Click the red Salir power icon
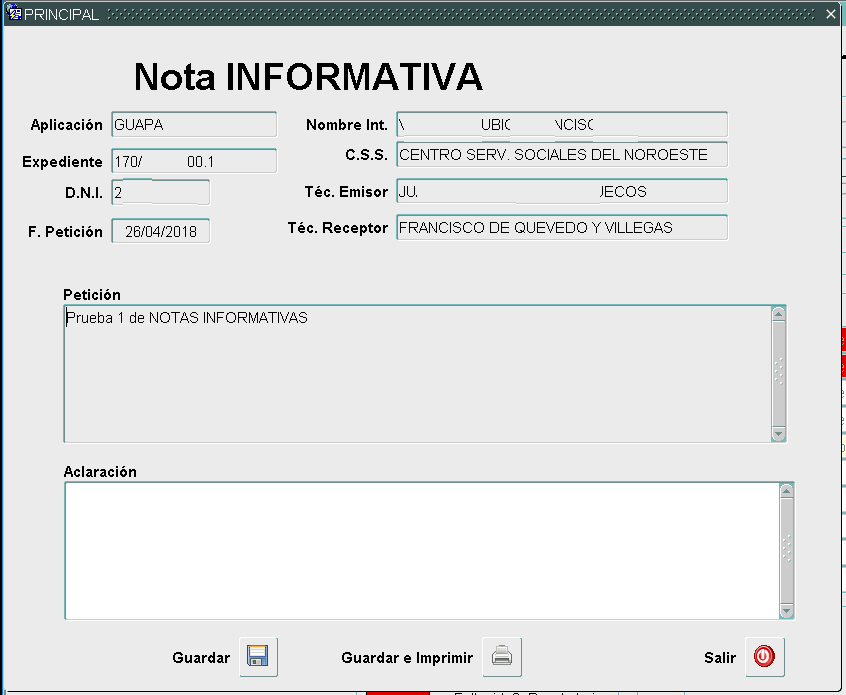846x695 pixels. point(764,657)
